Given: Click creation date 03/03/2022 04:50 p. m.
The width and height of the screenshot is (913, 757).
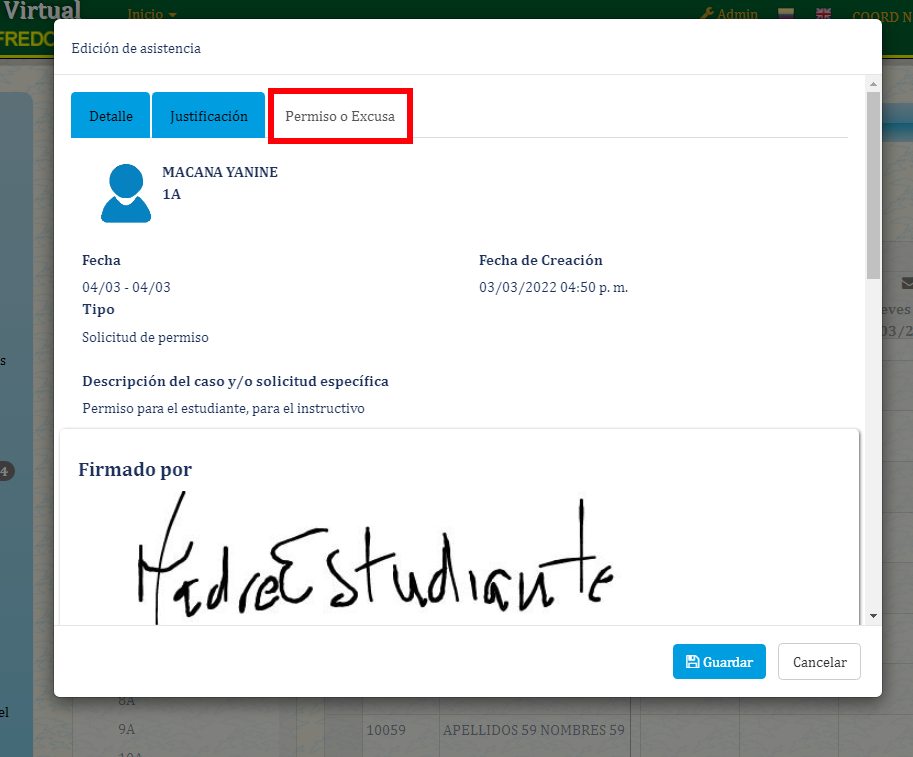Looking at the screenshot, I should pyautogui.click(x=553, y=287).
